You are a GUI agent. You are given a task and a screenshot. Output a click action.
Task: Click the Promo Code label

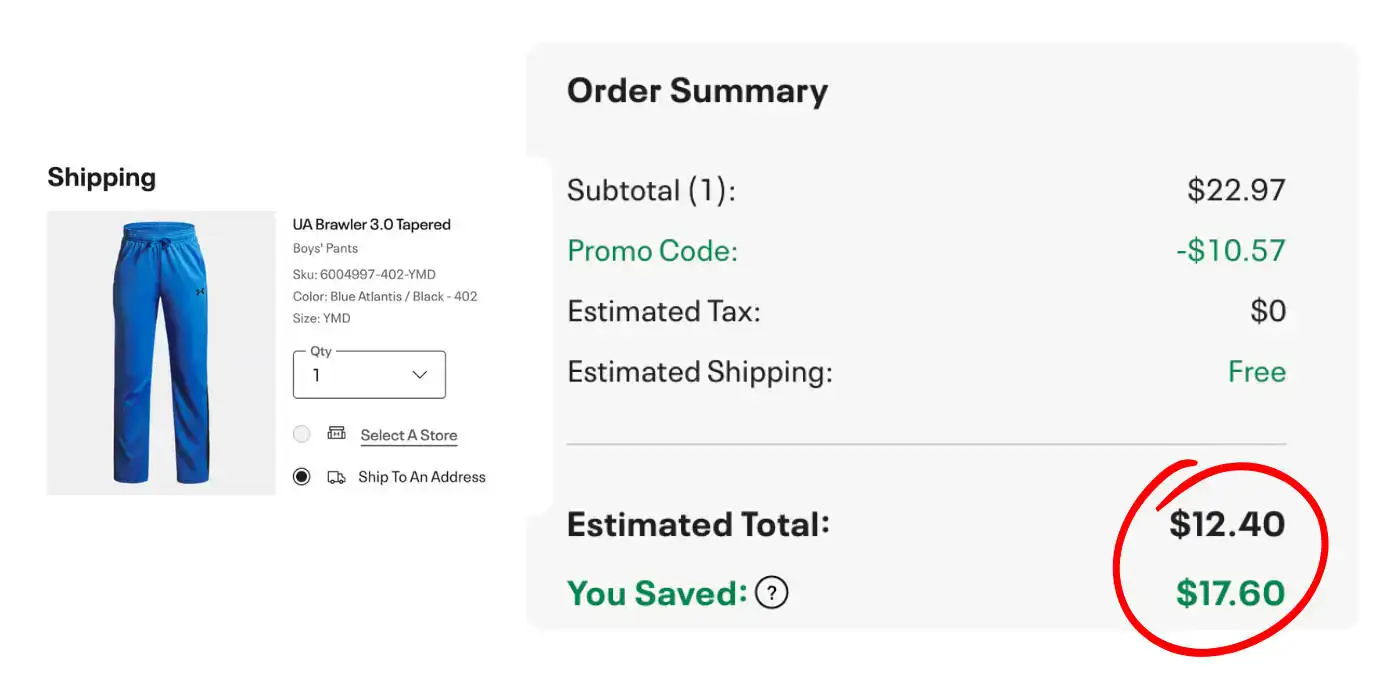[x=652, y=250]
